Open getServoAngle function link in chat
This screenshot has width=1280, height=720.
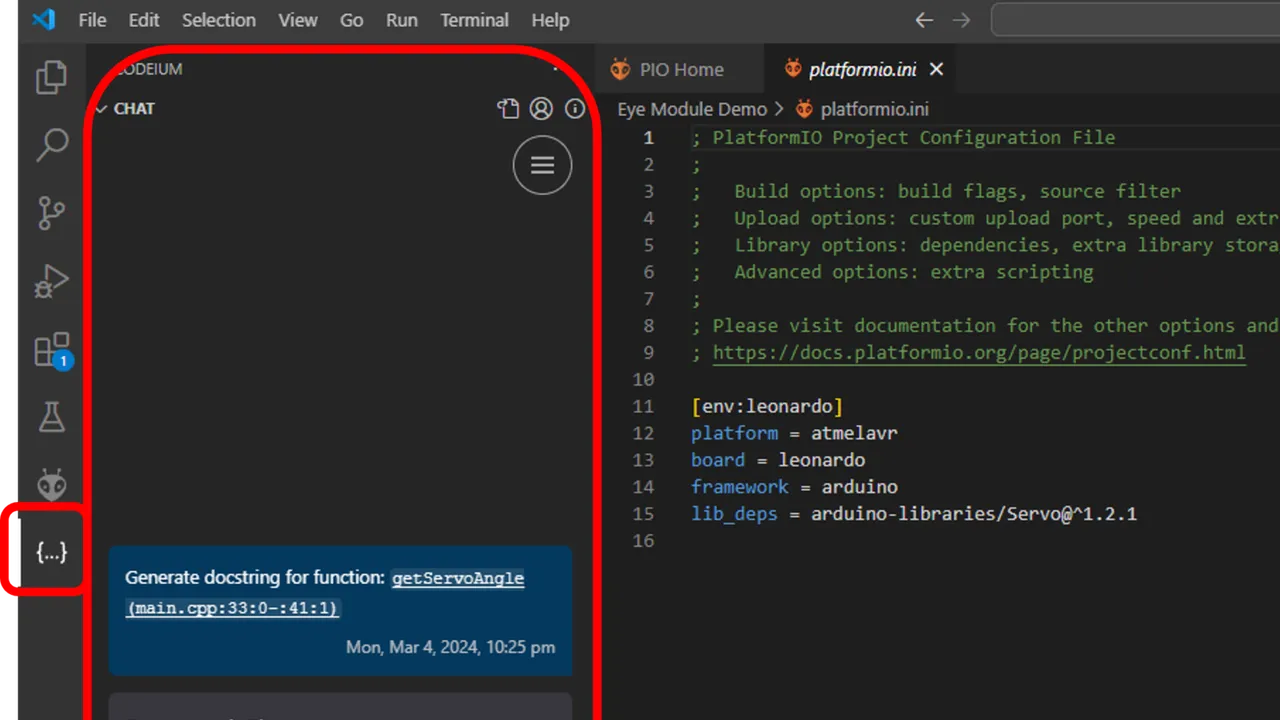coord(458,578)
